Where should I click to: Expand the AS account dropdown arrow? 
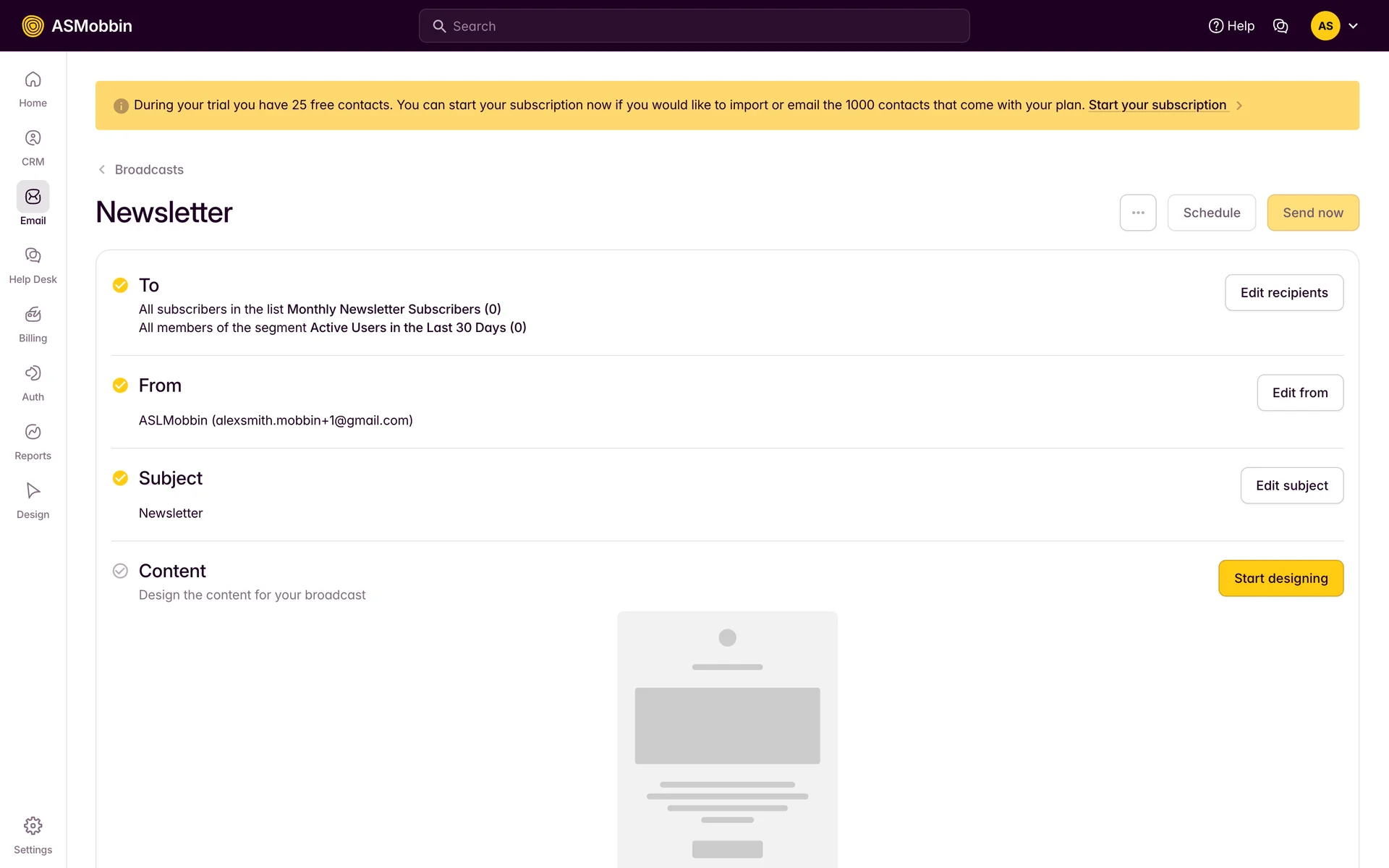[1353, 26]
